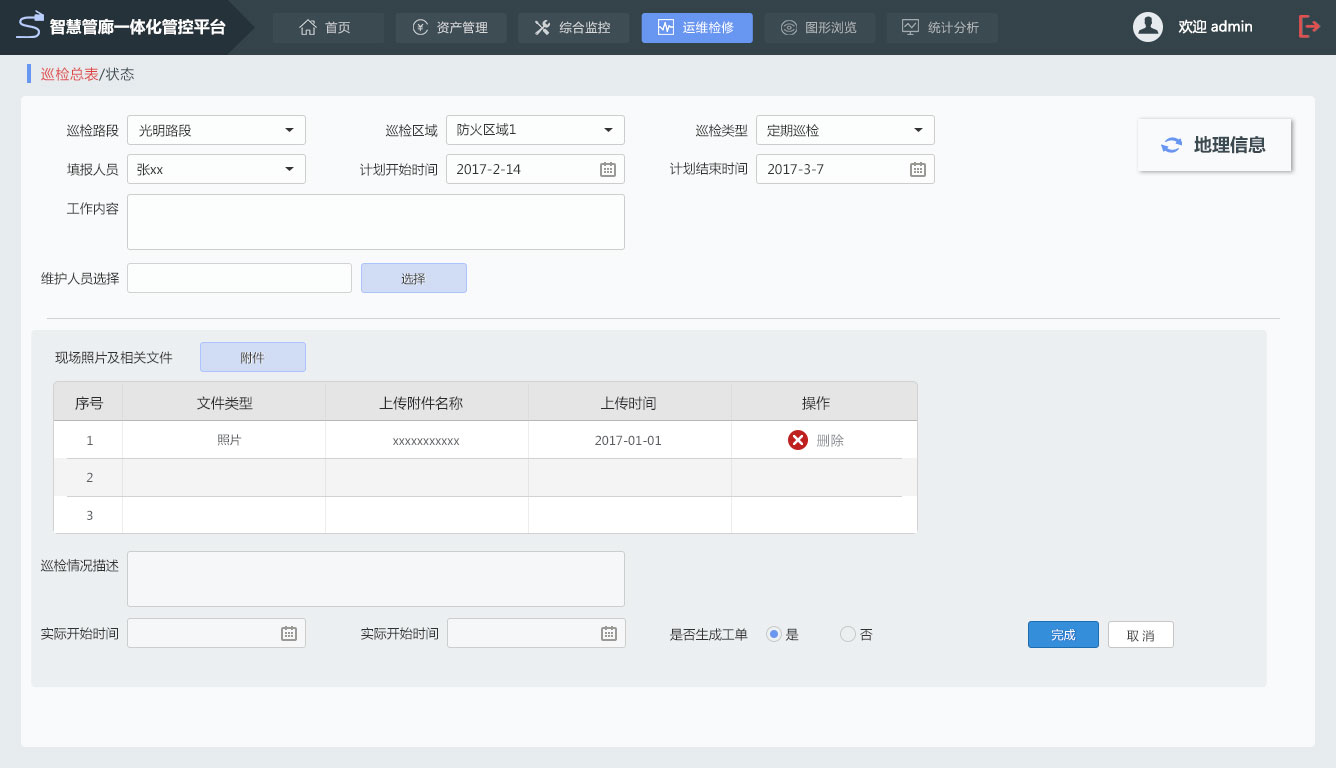Click the 附件 upload button
The image size is (1336, 768).
click(x=252, y=357)
